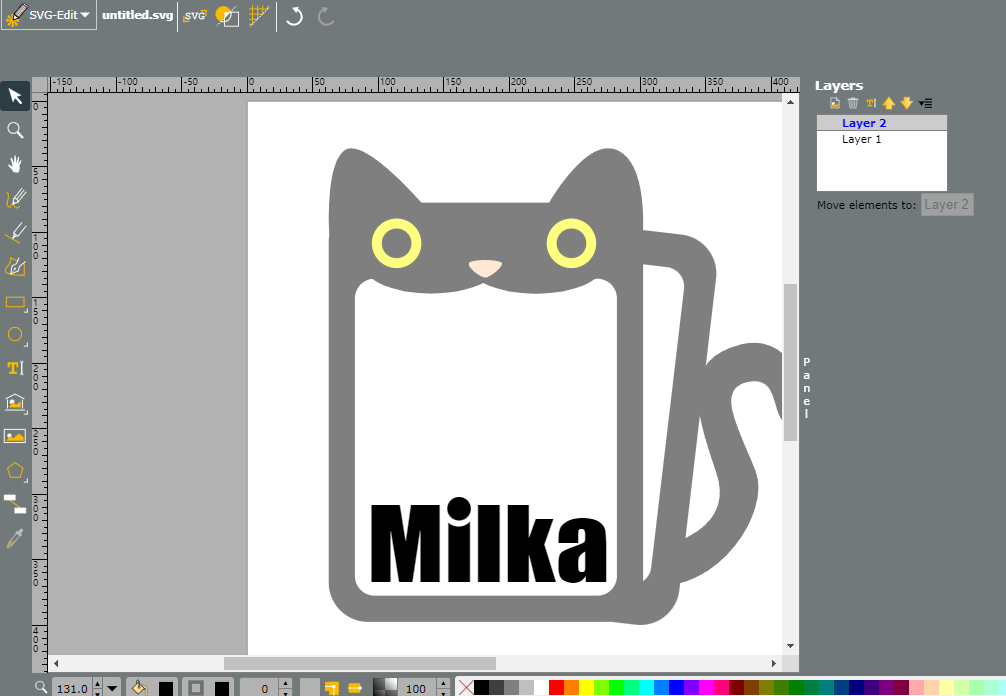This screenshot has height=696, width=1006.
Task: Toggle wireframe mode icon
Action: 227,16
